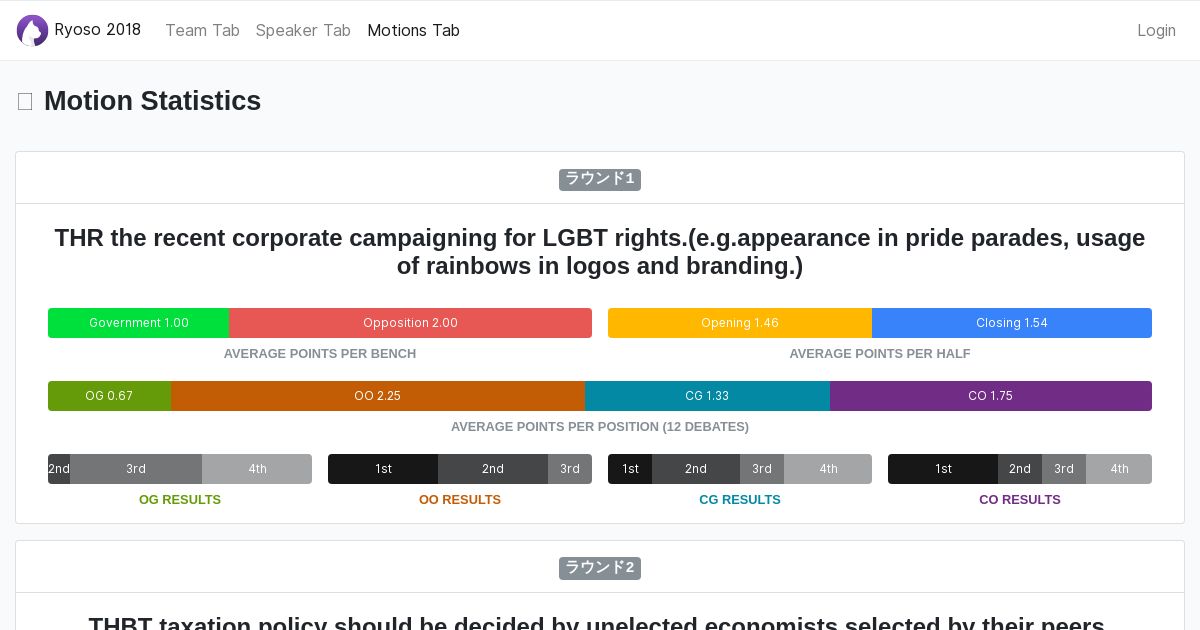
Task: Click the 1st segment in OO results
Action: click(383, 469)
